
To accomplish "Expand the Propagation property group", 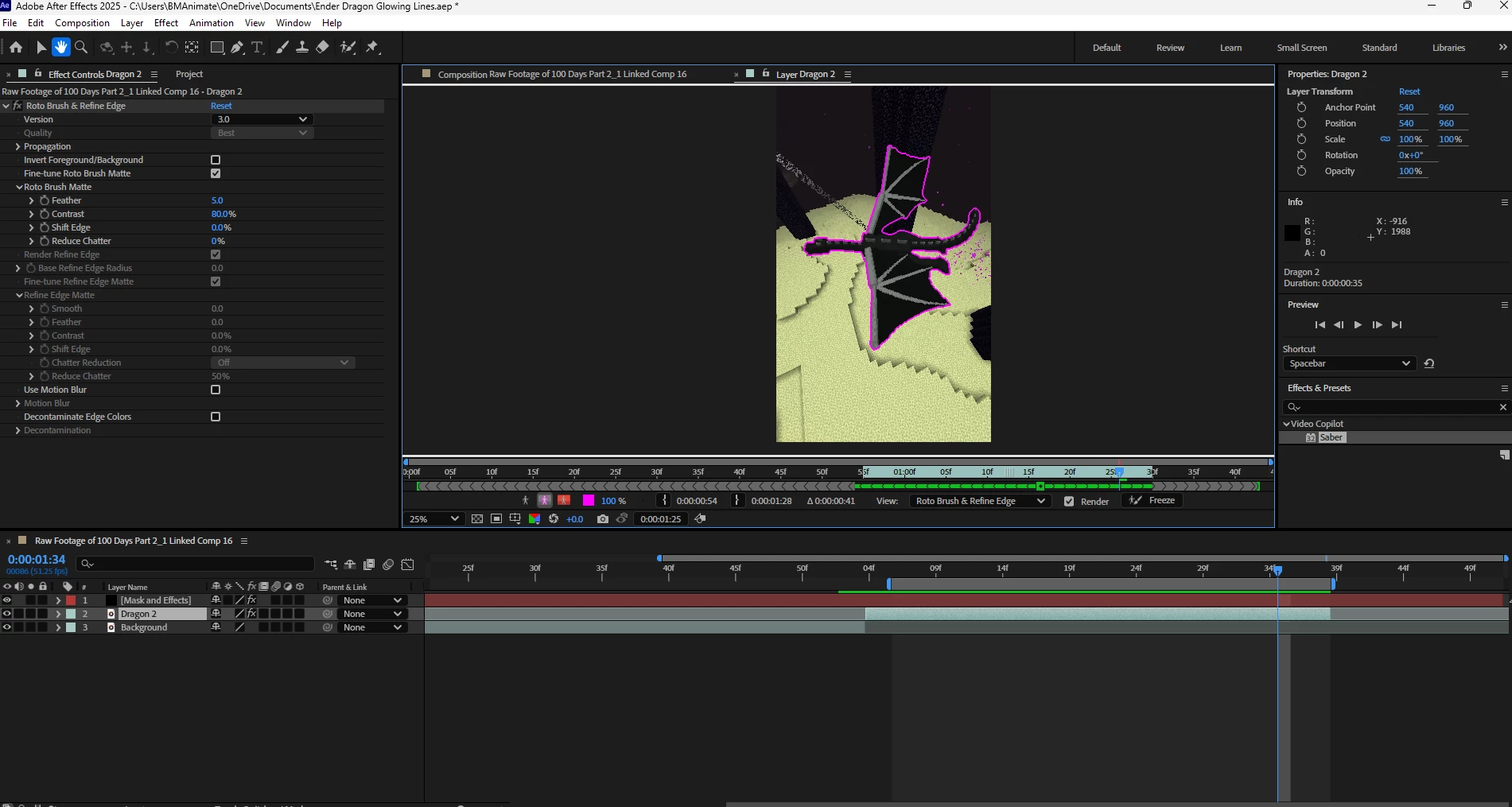I will pyautogui.click(x=18, y=146).
